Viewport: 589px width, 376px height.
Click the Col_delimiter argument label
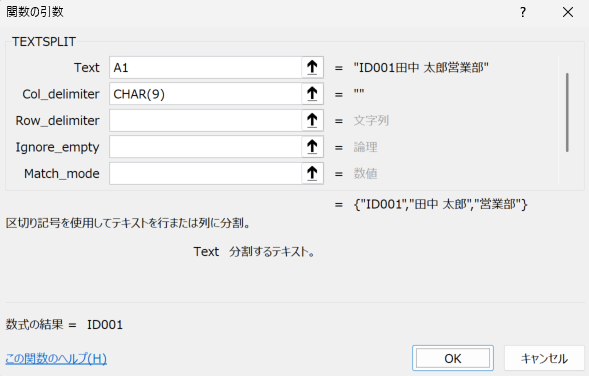[x=61, y=94]
